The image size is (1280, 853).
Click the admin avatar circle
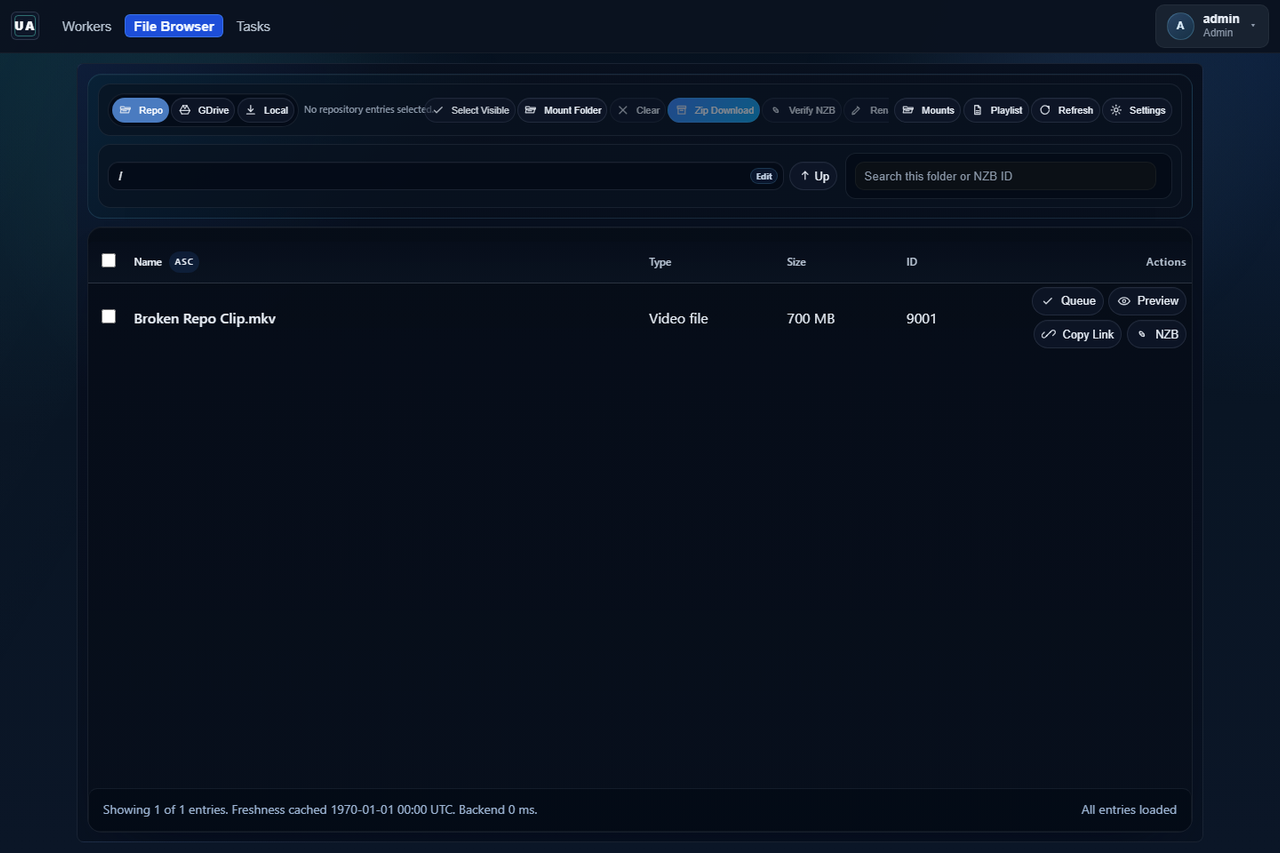[x=1180, y=26]
